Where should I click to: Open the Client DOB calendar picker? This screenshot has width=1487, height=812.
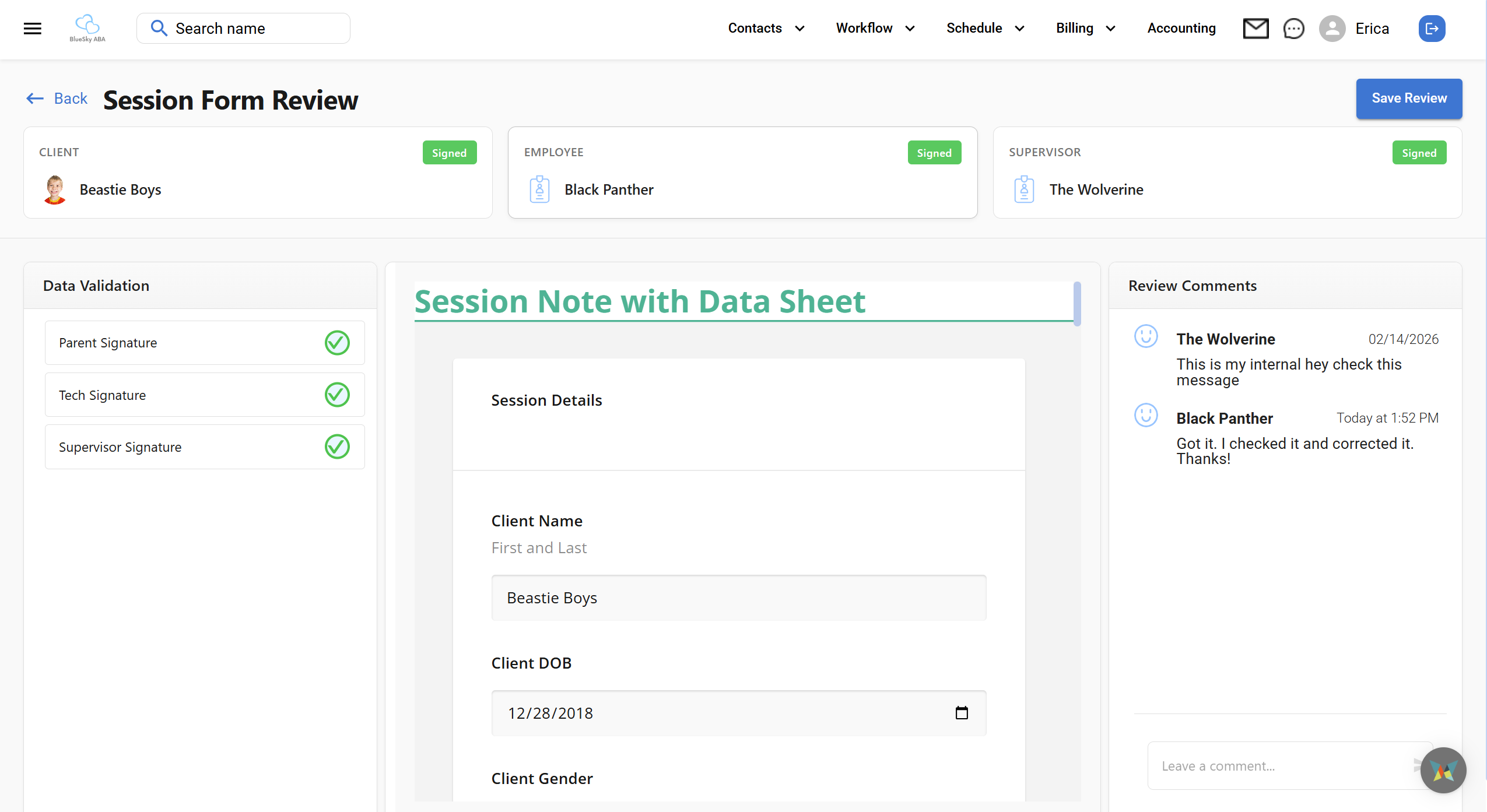[962, 713]
